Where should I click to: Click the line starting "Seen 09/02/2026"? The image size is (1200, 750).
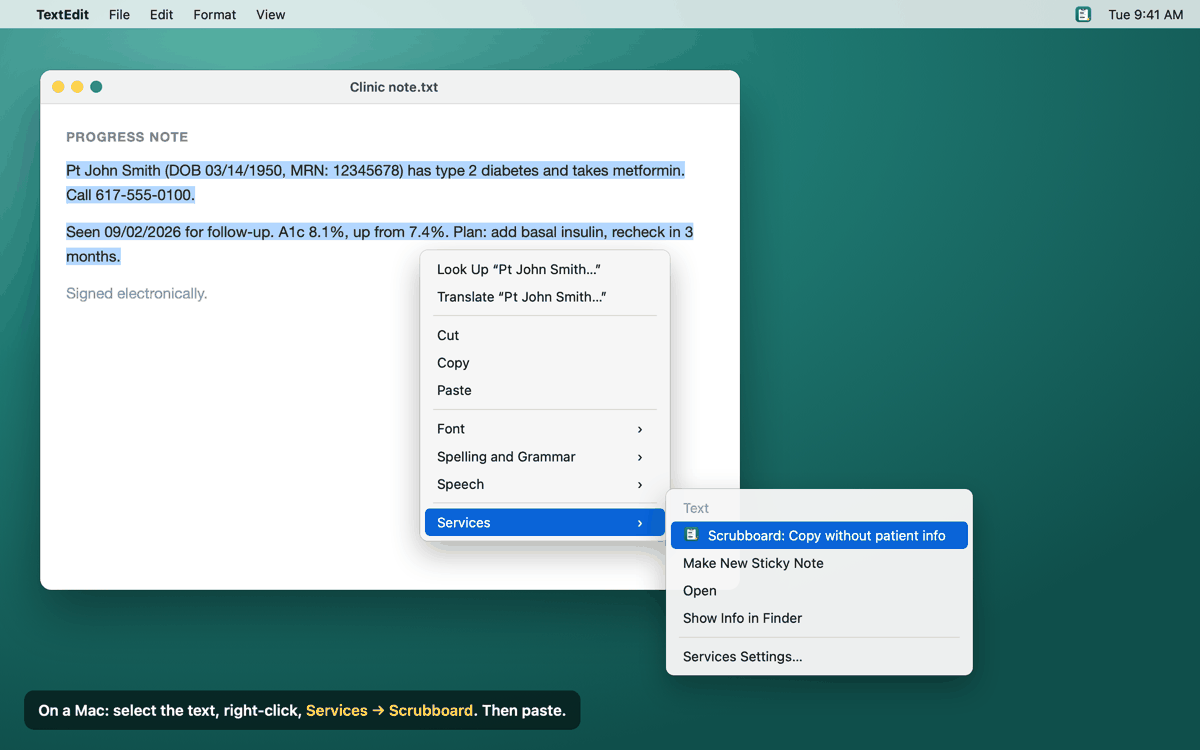click(x=380, y=232)
